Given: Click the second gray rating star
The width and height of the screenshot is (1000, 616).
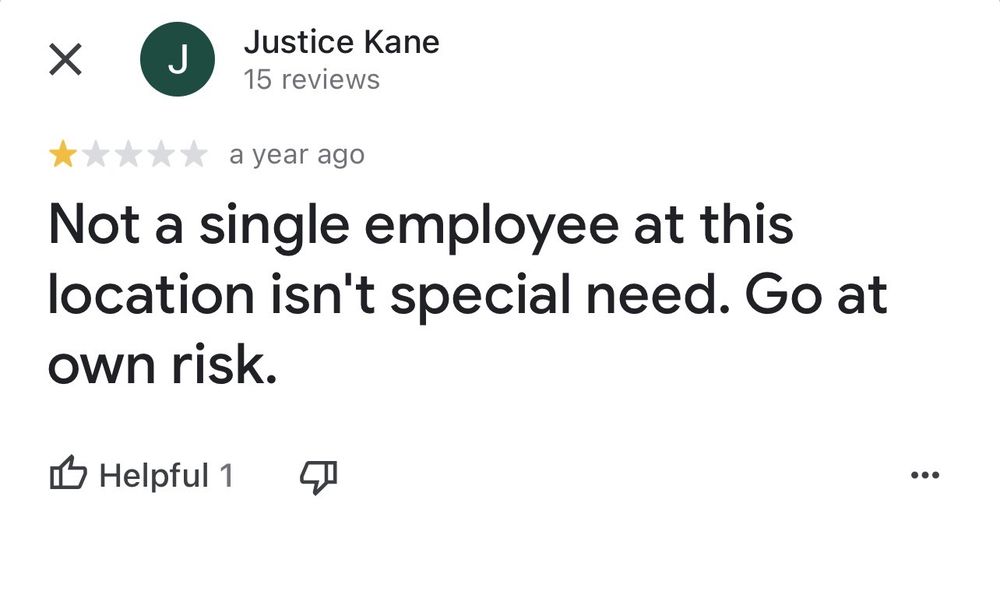Looking at the screenshot, I should [96, 155].
